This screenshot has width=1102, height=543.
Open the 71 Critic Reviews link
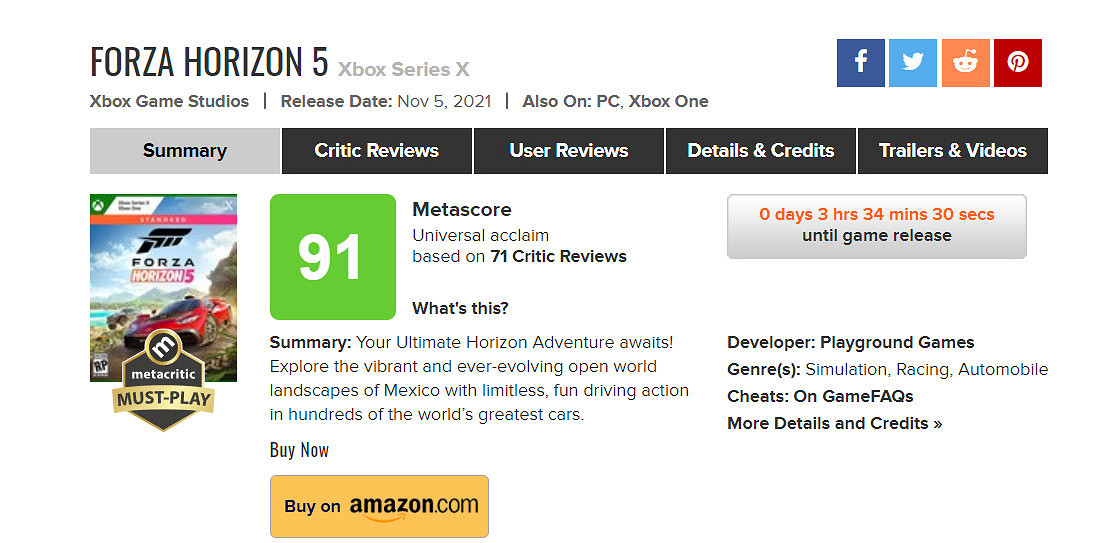(x=558, y=256)
